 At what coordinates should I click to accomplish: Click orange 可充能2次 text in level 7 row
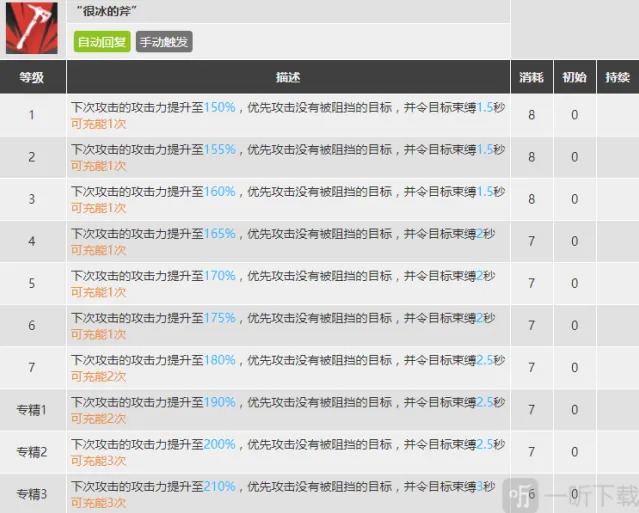tap(98, 376)
